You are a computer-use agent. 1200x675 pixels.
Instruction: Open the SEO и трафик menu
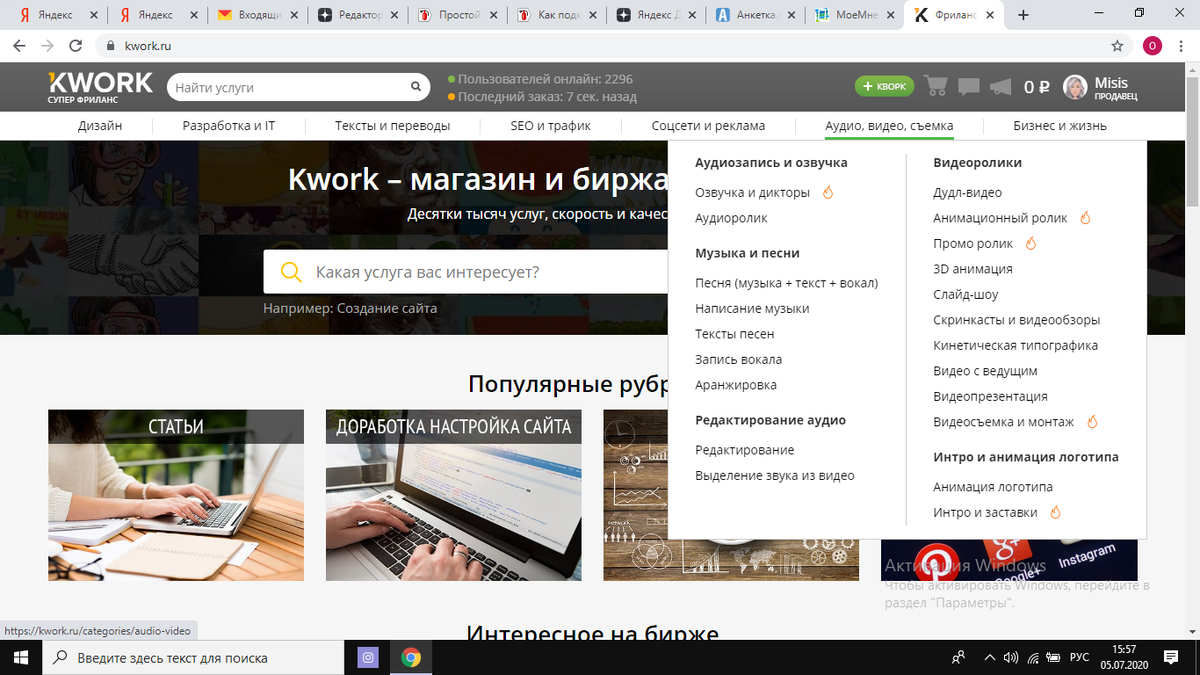pos(550,126)
